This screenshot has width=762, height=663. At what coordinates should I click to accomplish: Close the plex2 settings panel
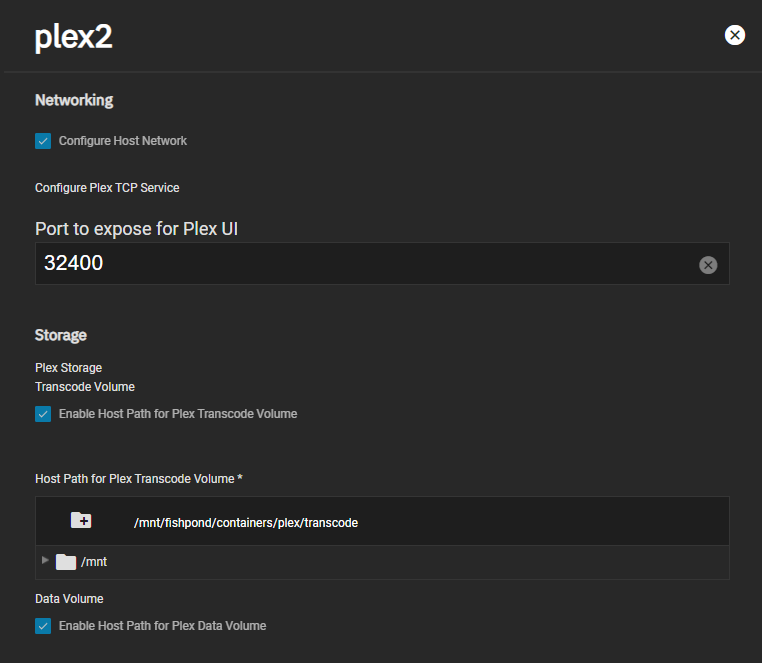pos(735,35)
